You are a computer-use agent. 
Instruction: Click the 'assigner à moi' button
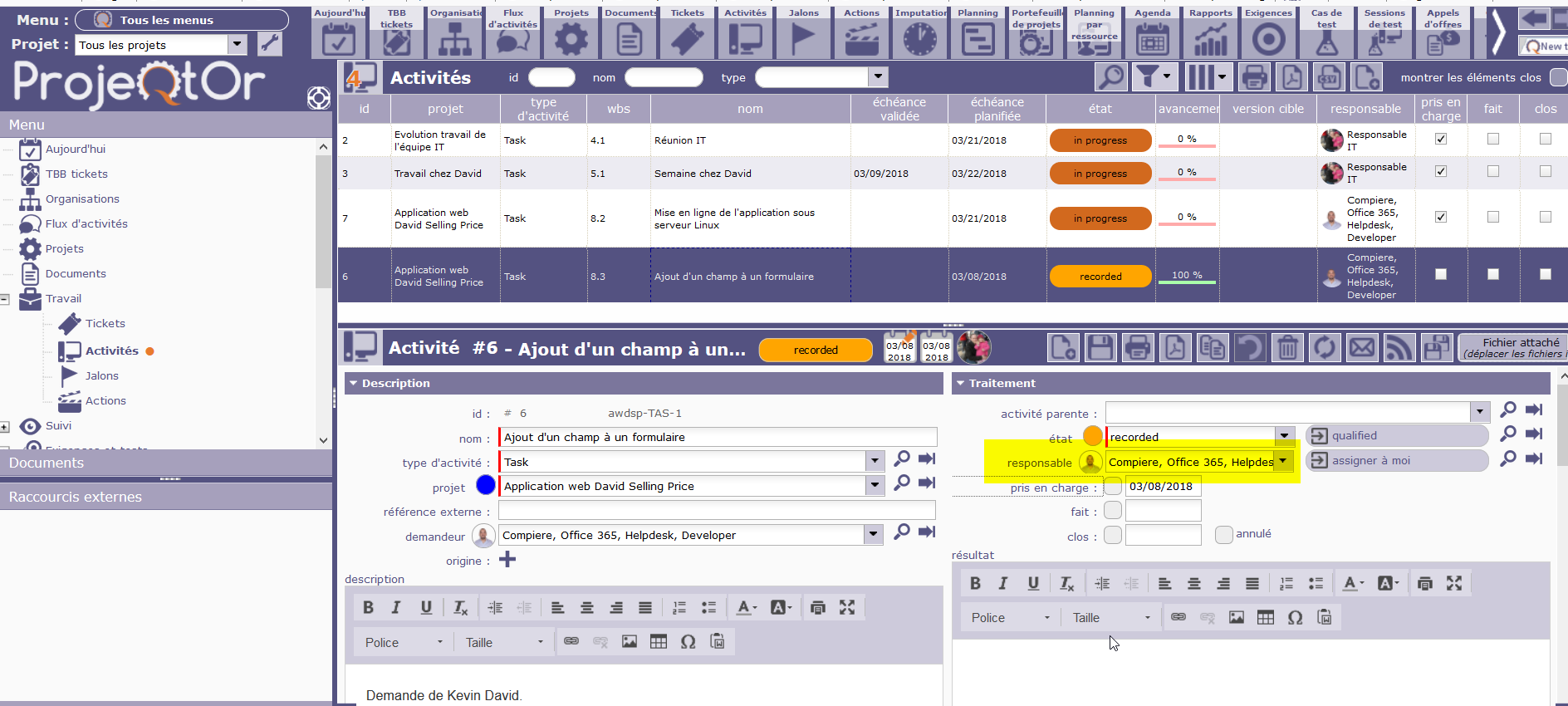1396,461
